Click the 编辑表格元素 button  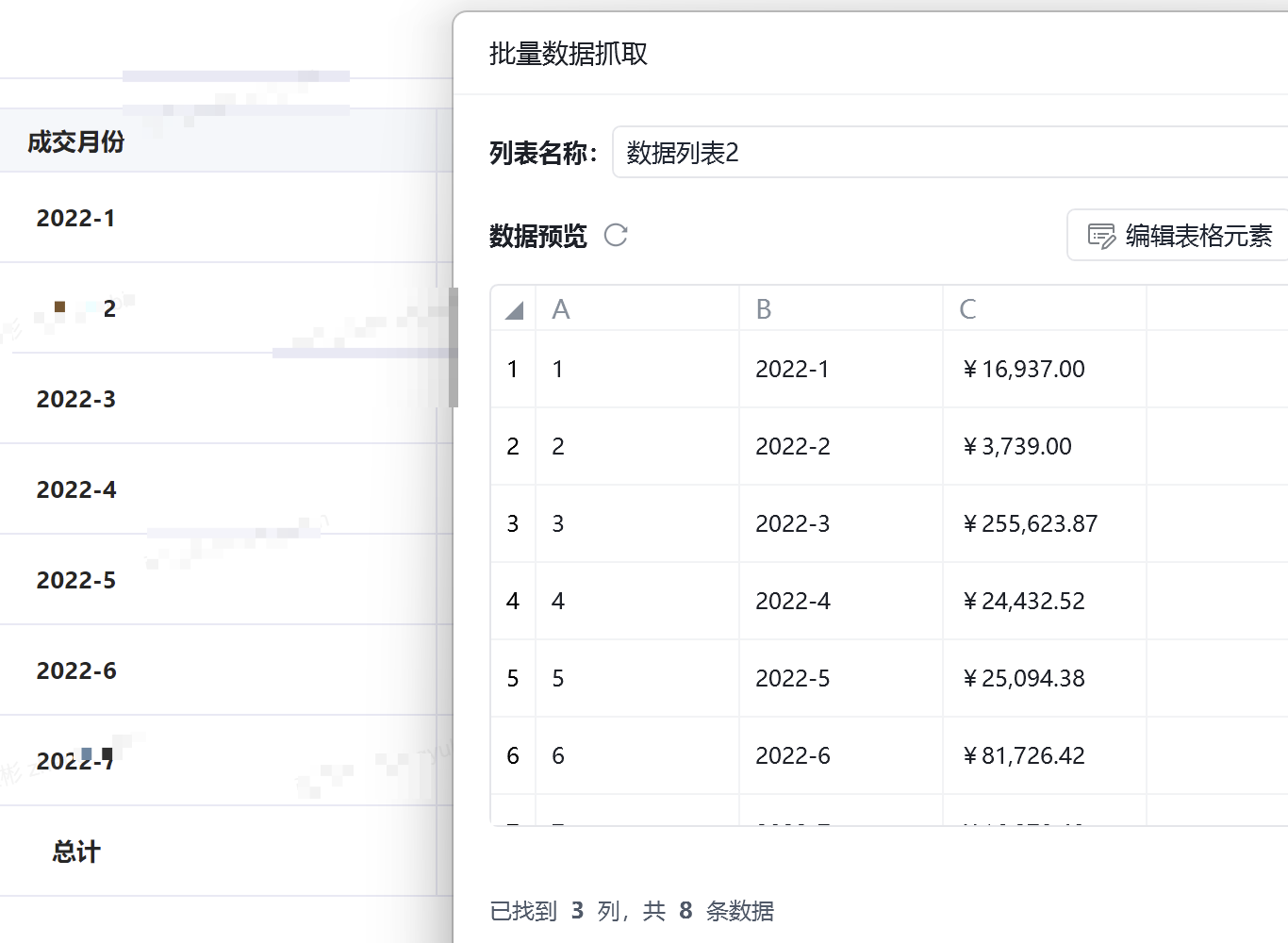[x=1179, y=235]
